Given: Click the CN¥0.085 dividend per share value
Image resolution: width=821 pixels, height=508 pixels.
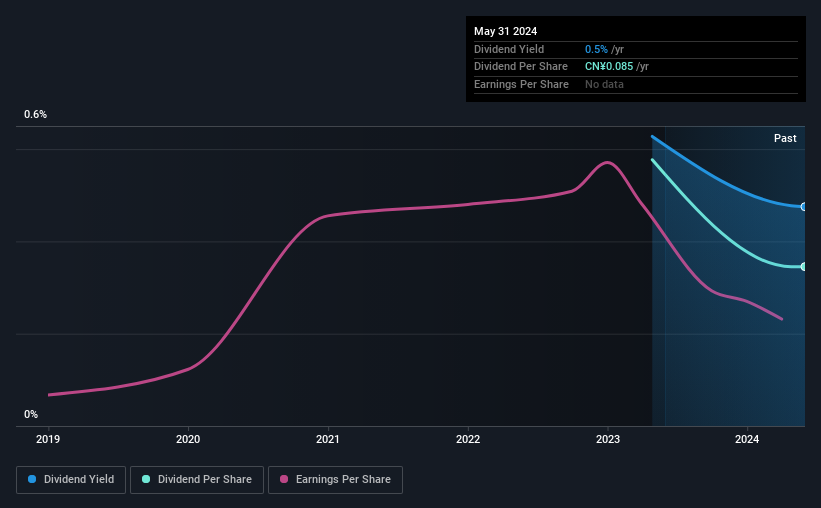Looking at the screenshot, I should point(609,67).
